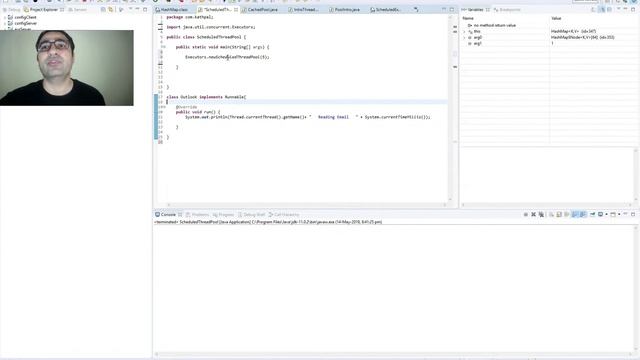Open the New Console View dropdown
Viewport: 640px width, 360px height.
(x=619, y=214)
